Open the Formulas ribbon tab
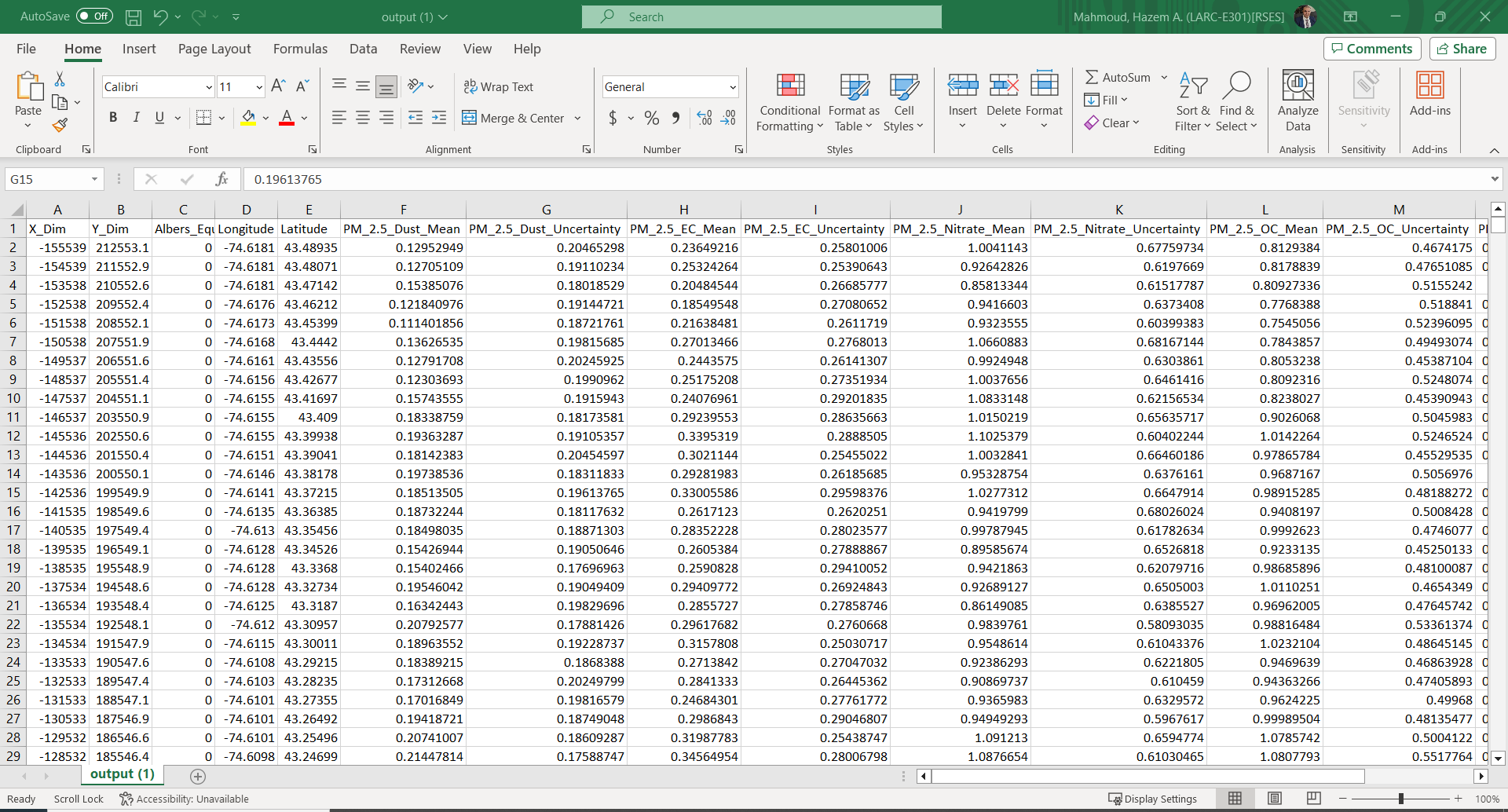The width and height of the screenshot is (1508, 812). [300, 49]
